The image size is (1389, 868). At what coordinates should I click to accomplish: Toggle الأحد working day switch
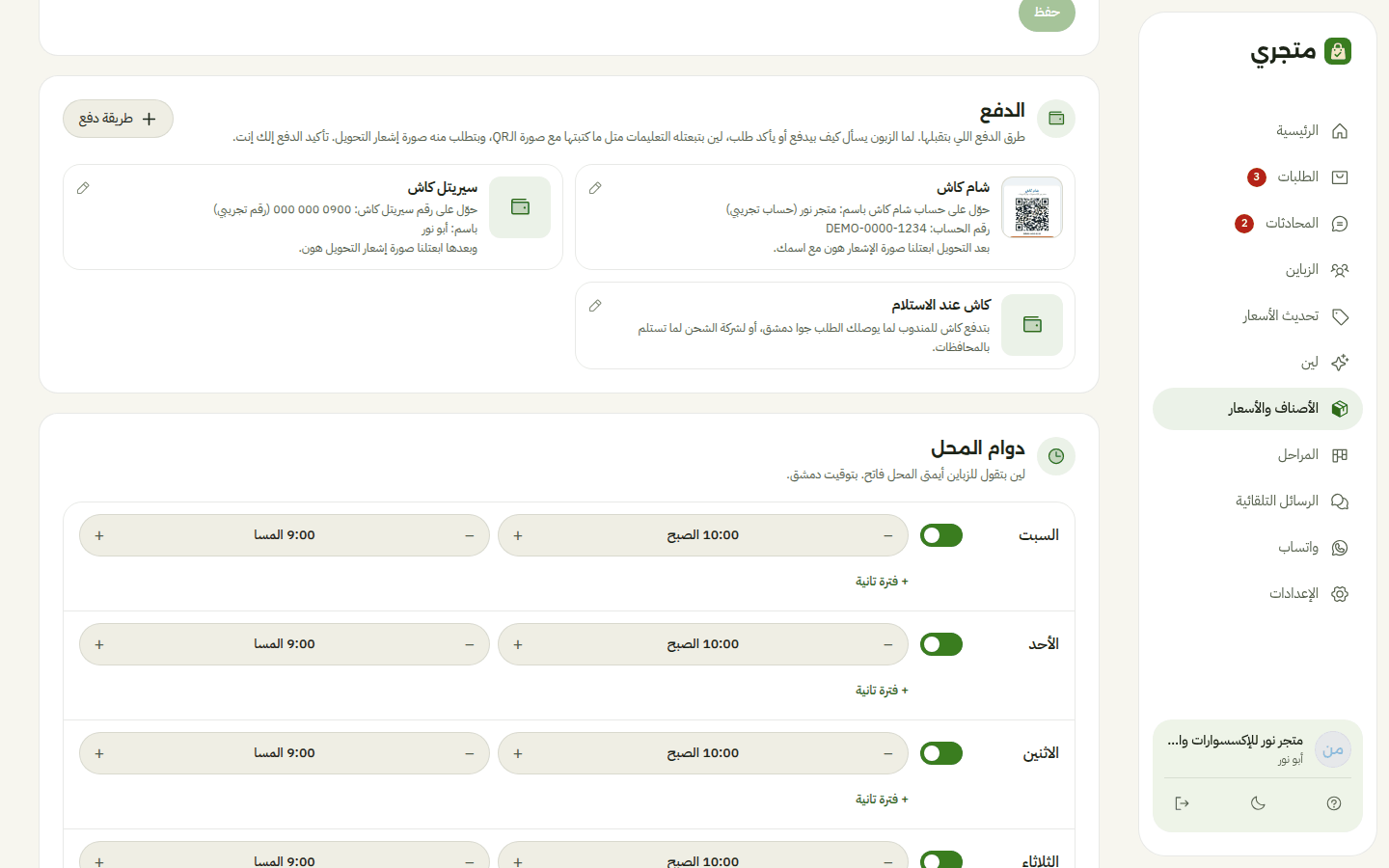tap(941, 644)
